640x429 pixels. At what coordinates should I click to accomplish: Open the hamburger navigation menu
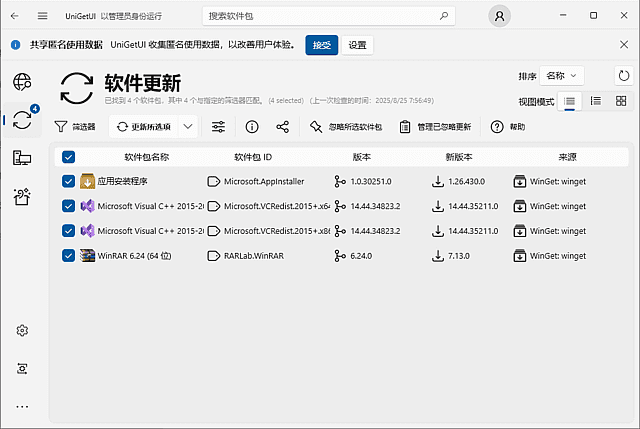click(x=42, y=16)
